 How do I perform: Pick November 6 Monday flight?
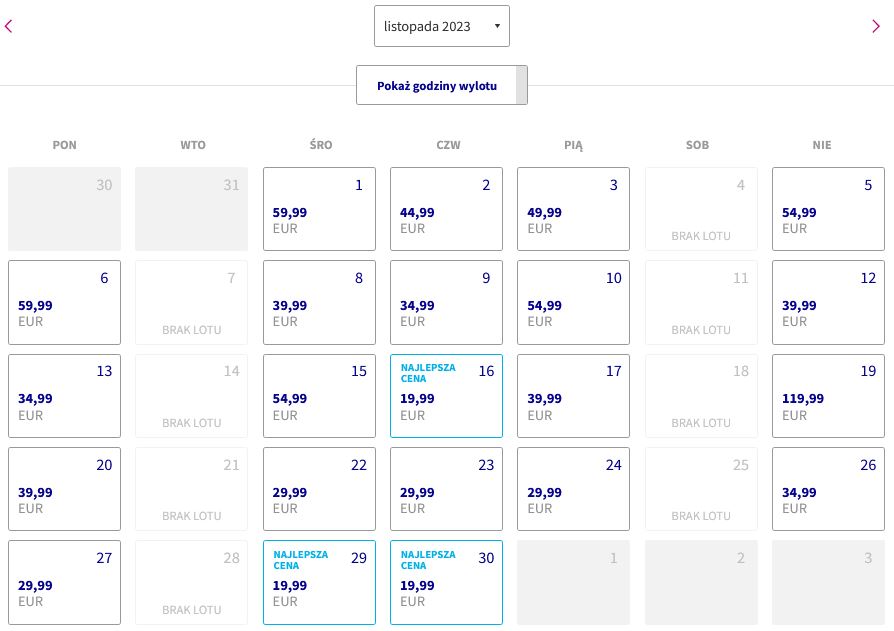pyautogui.click(x=64, y=303)
